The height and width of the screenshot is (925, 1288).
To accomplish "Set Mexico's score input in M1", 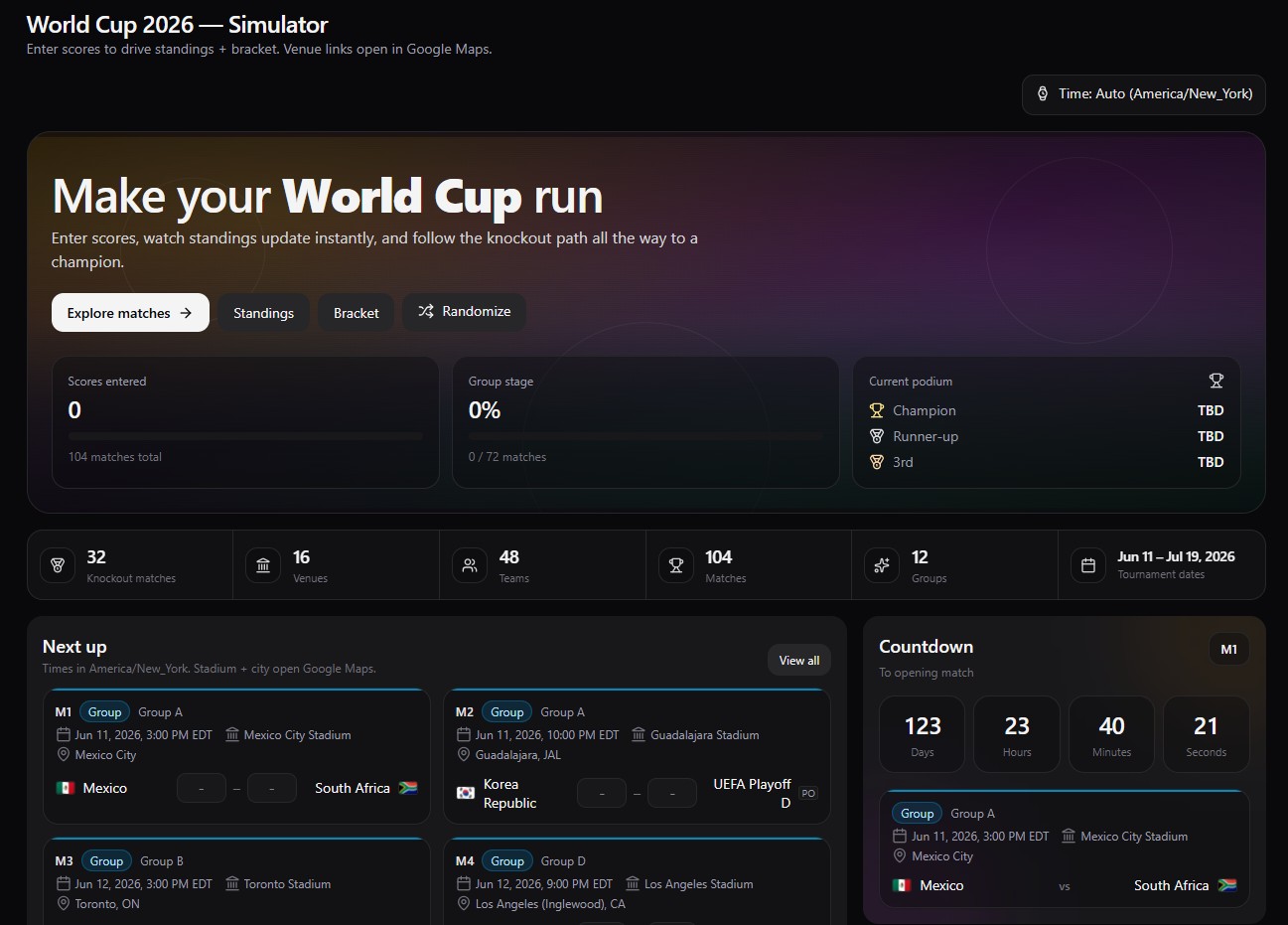I will [x=202, y=789].
